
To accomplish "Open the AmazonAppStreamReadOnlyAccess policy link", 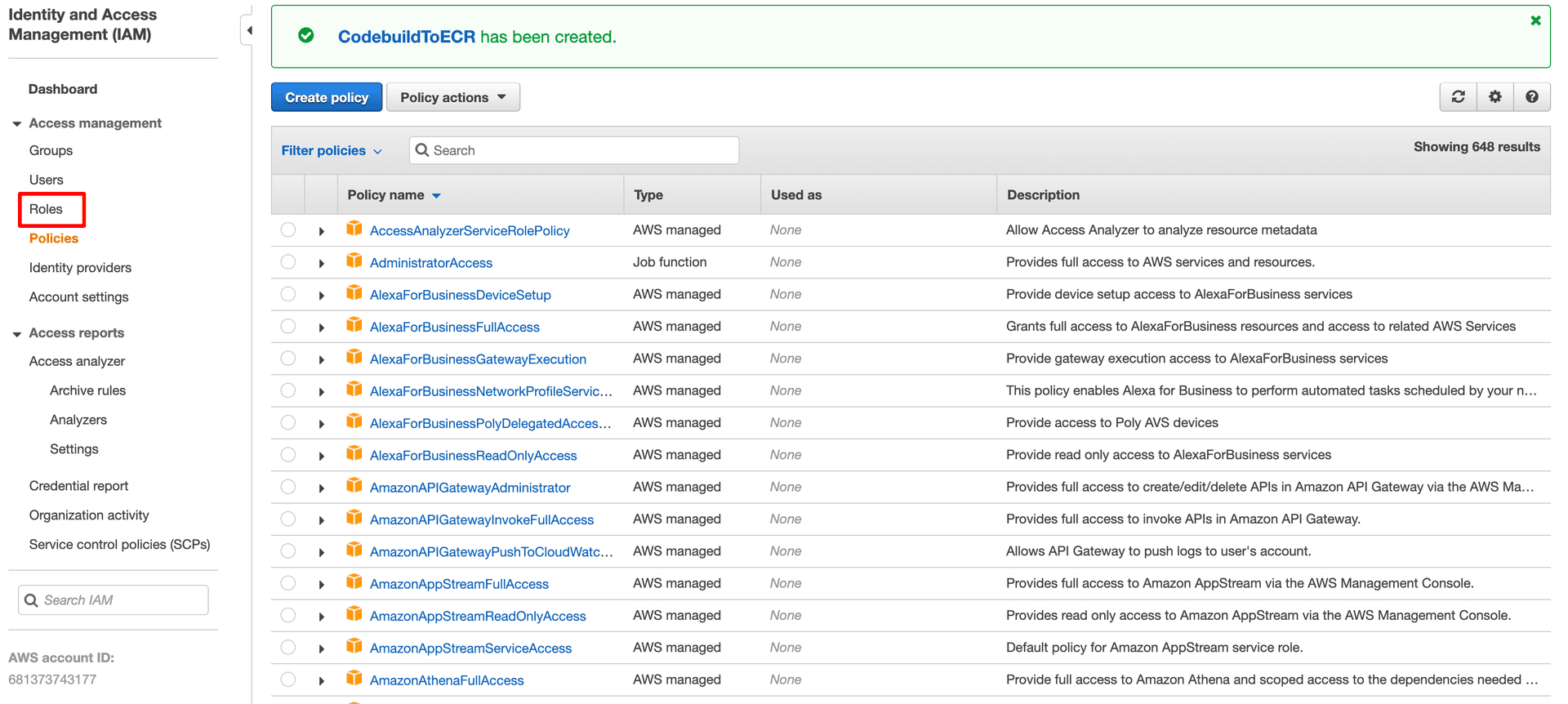I will click(478, 616).
